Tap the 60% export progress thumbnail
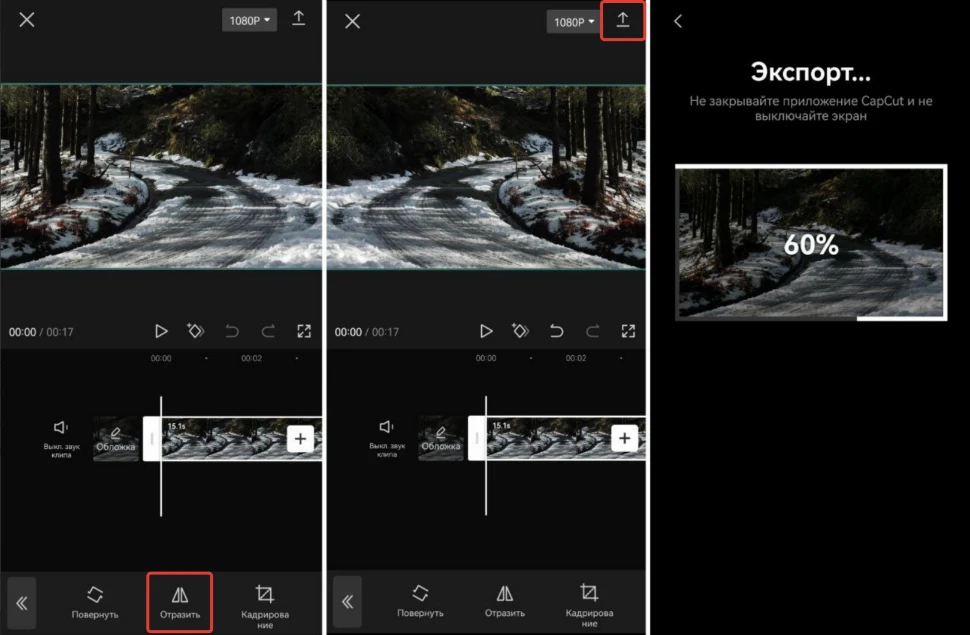Screen dimensions: 970x635 [x=811, y=243]
